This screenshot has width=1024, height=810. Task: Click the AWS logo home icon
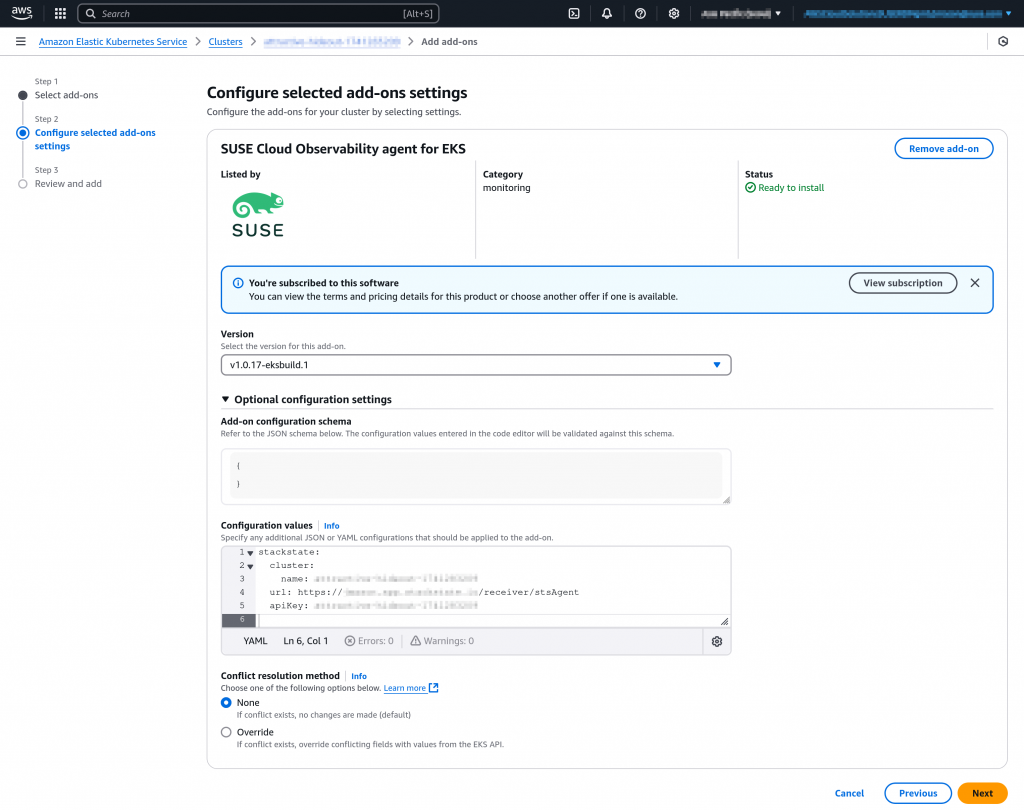pyautogui.click(x=23, y=13)
